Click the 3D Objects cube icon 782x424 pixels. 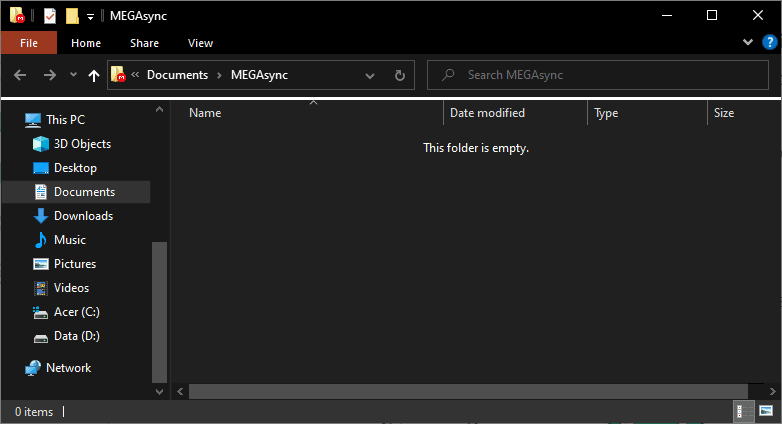tap(40, 144)
